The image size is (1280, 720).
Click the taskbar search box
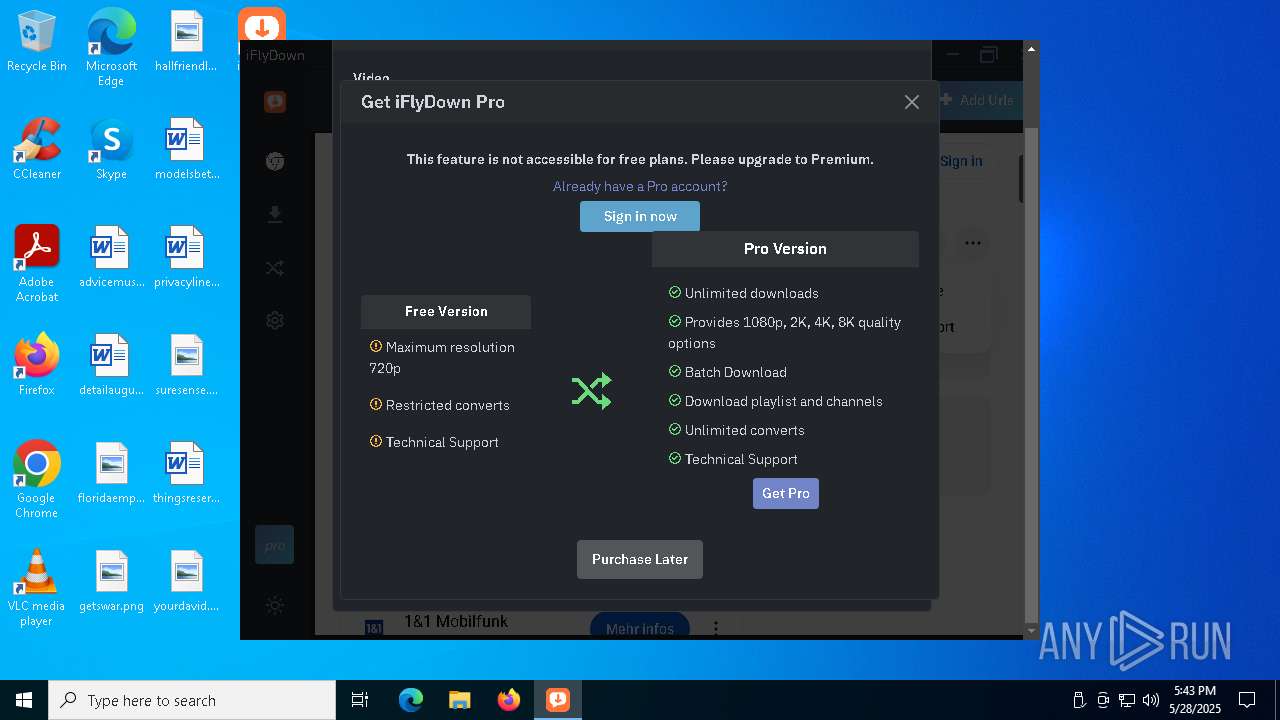pos(192,700)
